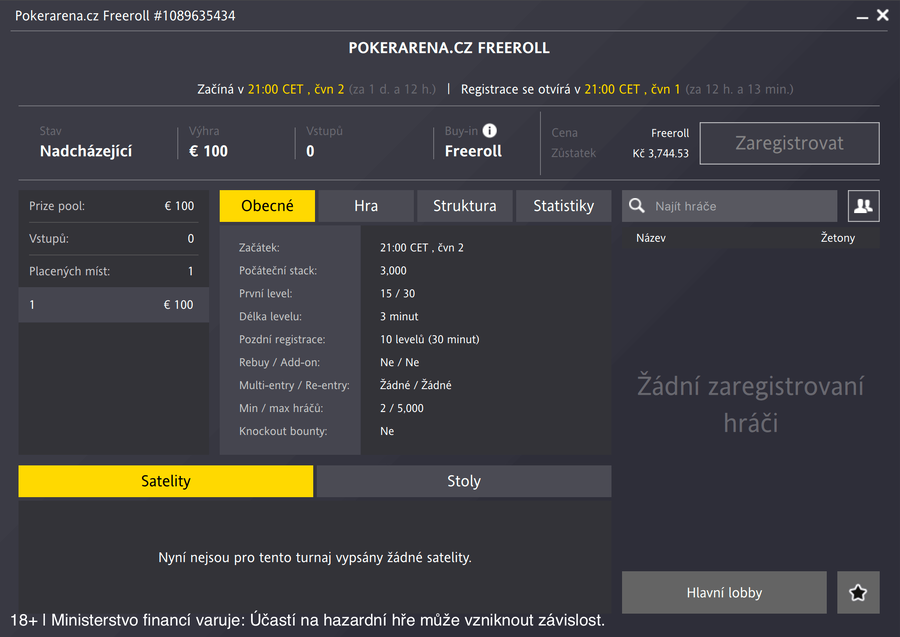Open the Hra tab
The height and width of the screenshot is (637, 900).
(x=366, y=206)
